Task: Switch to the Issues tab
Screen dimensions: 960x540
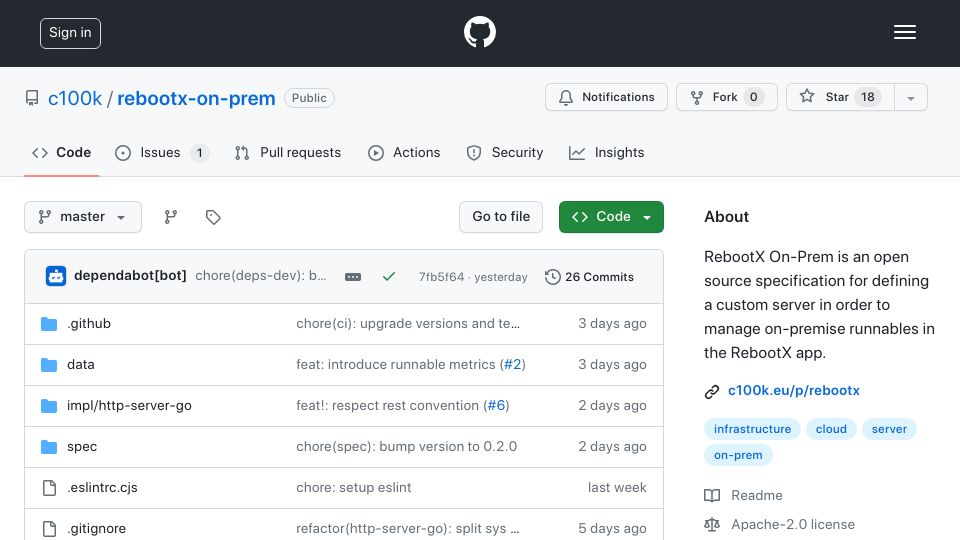Action: [x=162, y=152]
